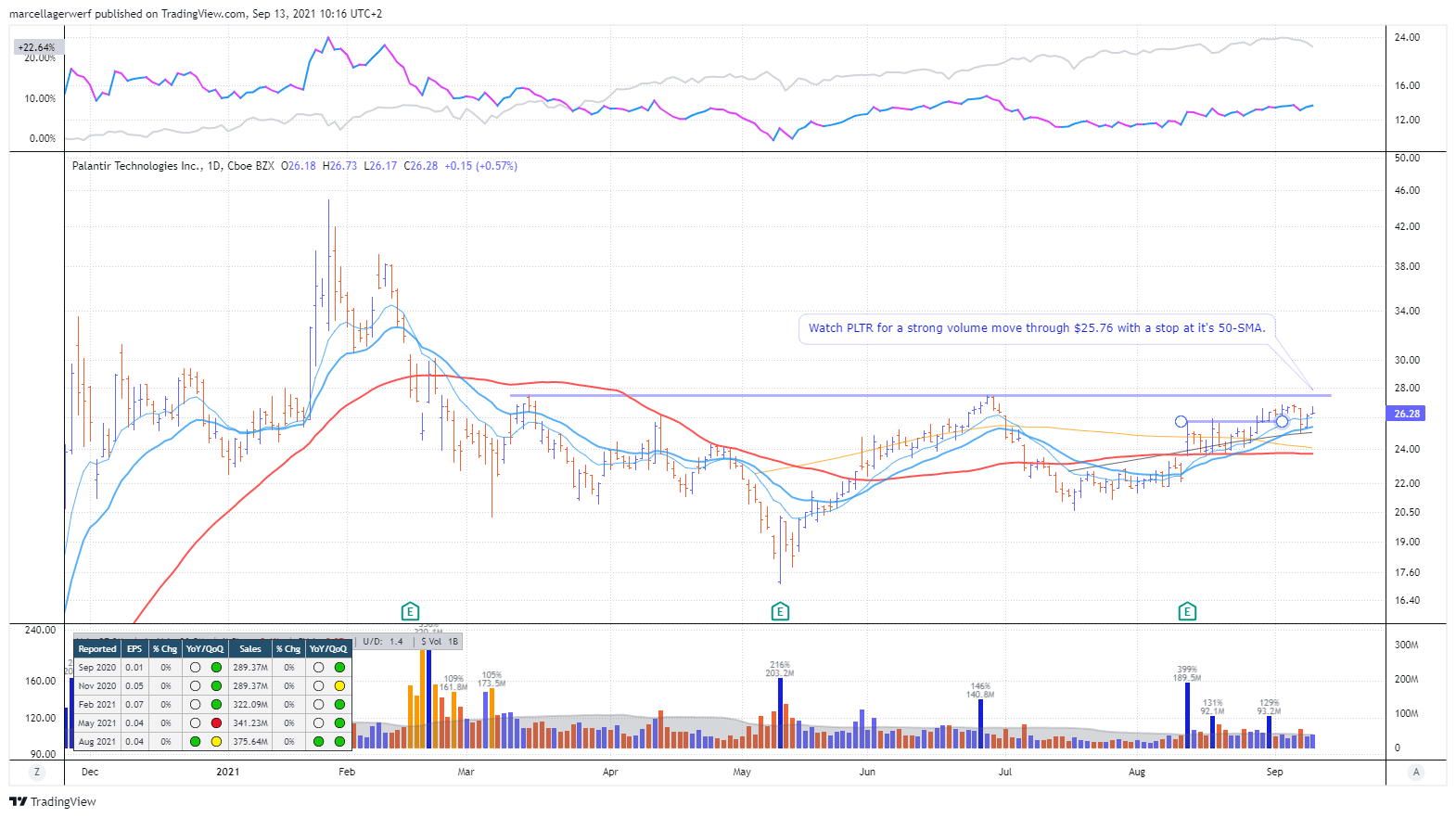Image resolution: width=1456 pixels, height=818 pixels.
Task: Click the Z timezone button on the time axis
Action: point(37,772)
